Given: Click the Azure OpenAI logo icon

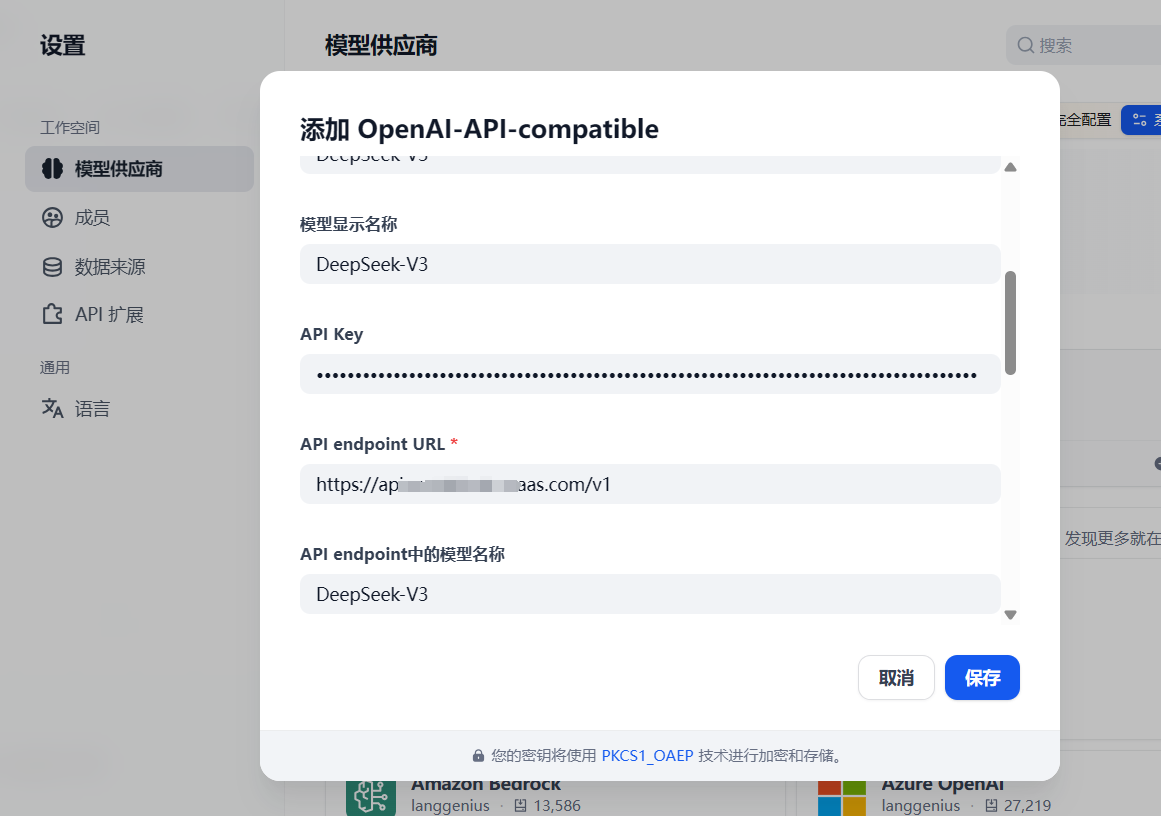Looking at the screenshot, I should point(842,797).
